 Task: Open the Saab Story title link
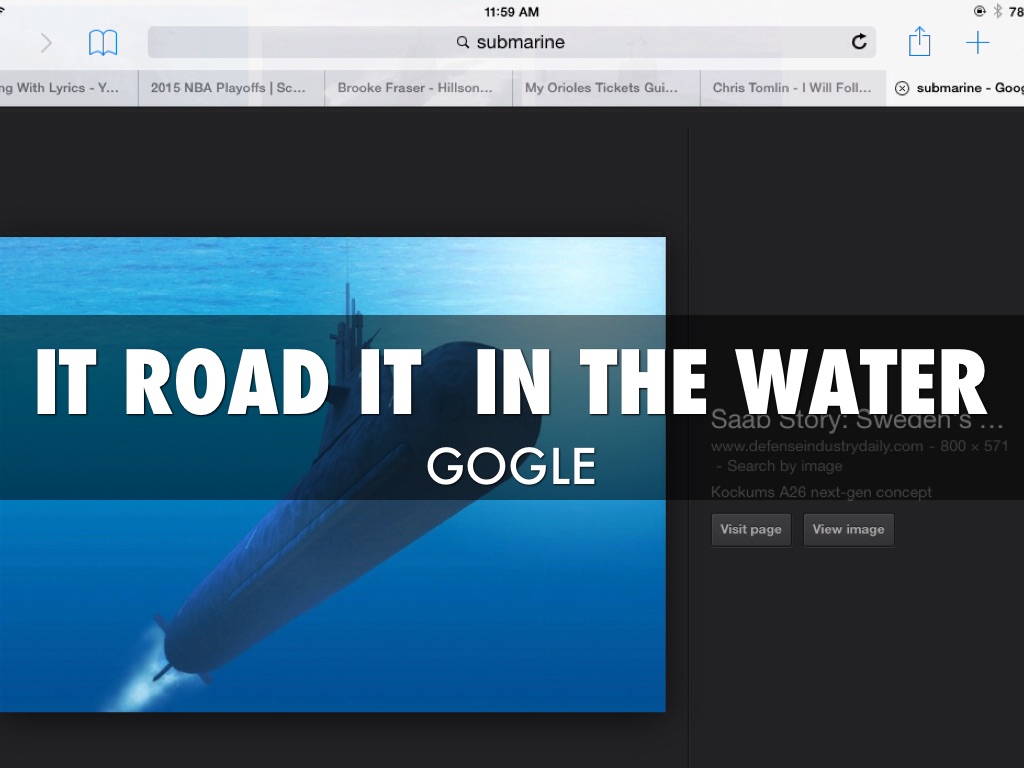(857, 419)
